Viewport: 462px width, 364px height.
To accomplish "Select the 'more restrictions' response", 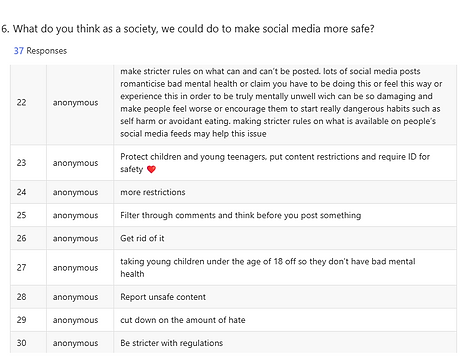I will [x=153, y=192].
